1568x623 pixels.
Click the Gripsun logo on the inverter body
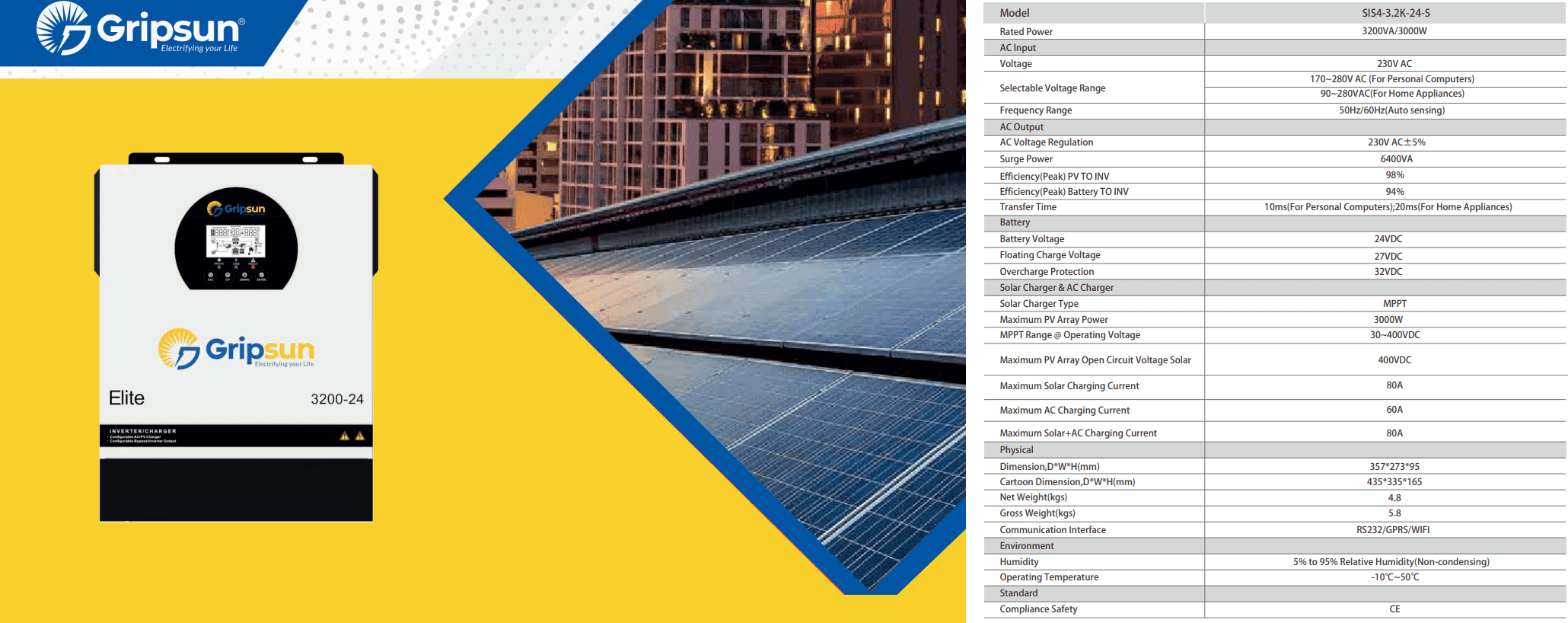click(236, 350)
